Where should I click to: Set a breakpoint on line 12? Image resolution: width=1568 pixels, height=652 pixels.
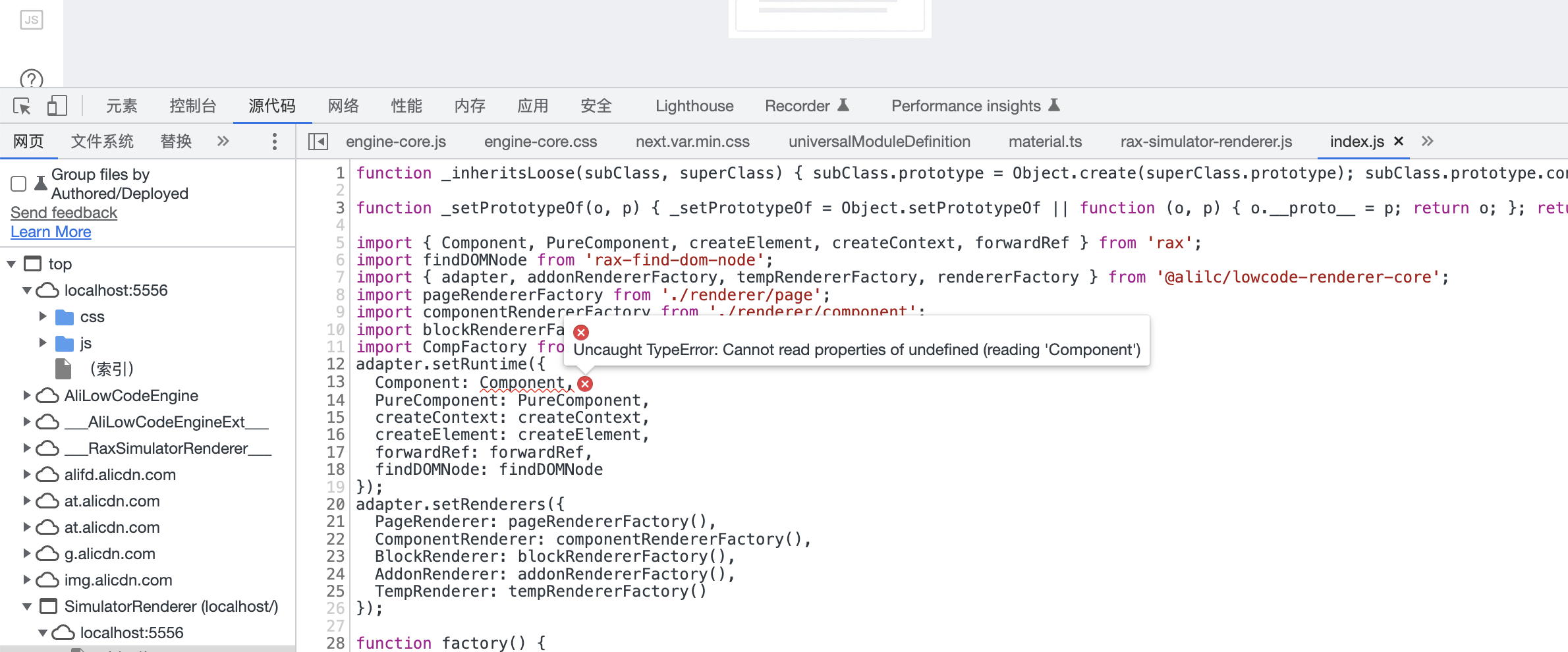tap(335, 364)
